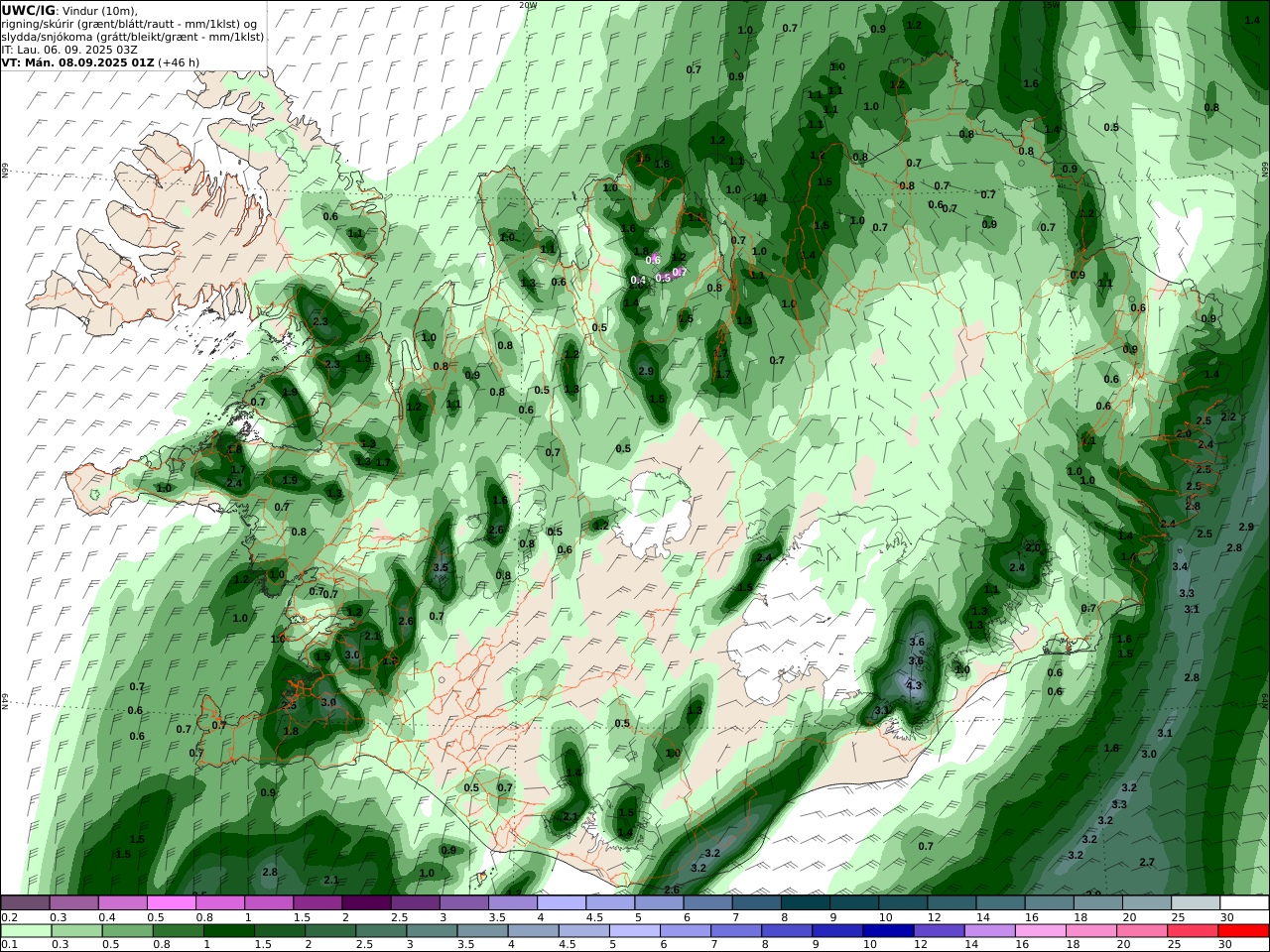Image resolution: width=1270 pixels, height=952 pixels.
Task: Click the '4.3' precipitation value on the map
Action: coord(914,685)
